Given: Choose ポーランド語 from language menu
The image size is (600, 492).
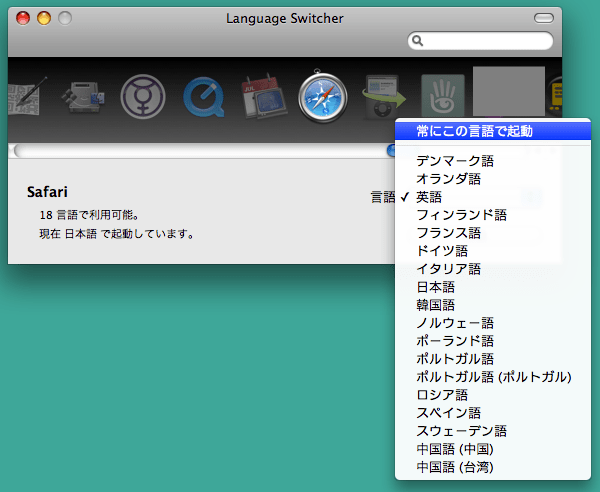Looking at the screenshot, I should point(493,341).
